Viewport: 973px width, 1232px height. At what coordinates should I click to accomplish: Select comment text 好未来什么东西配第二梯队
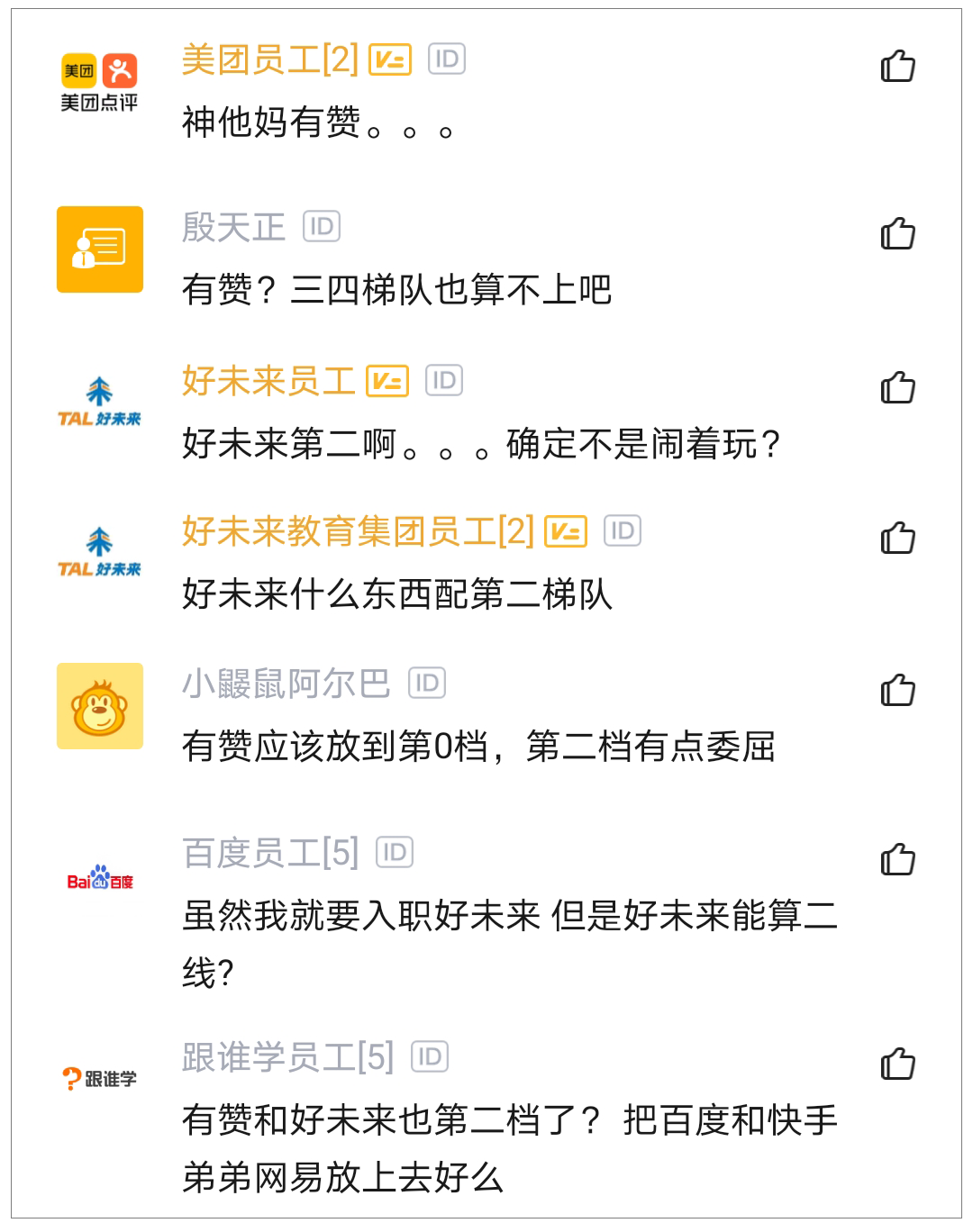pyautogui.click(x=397, y=594)
